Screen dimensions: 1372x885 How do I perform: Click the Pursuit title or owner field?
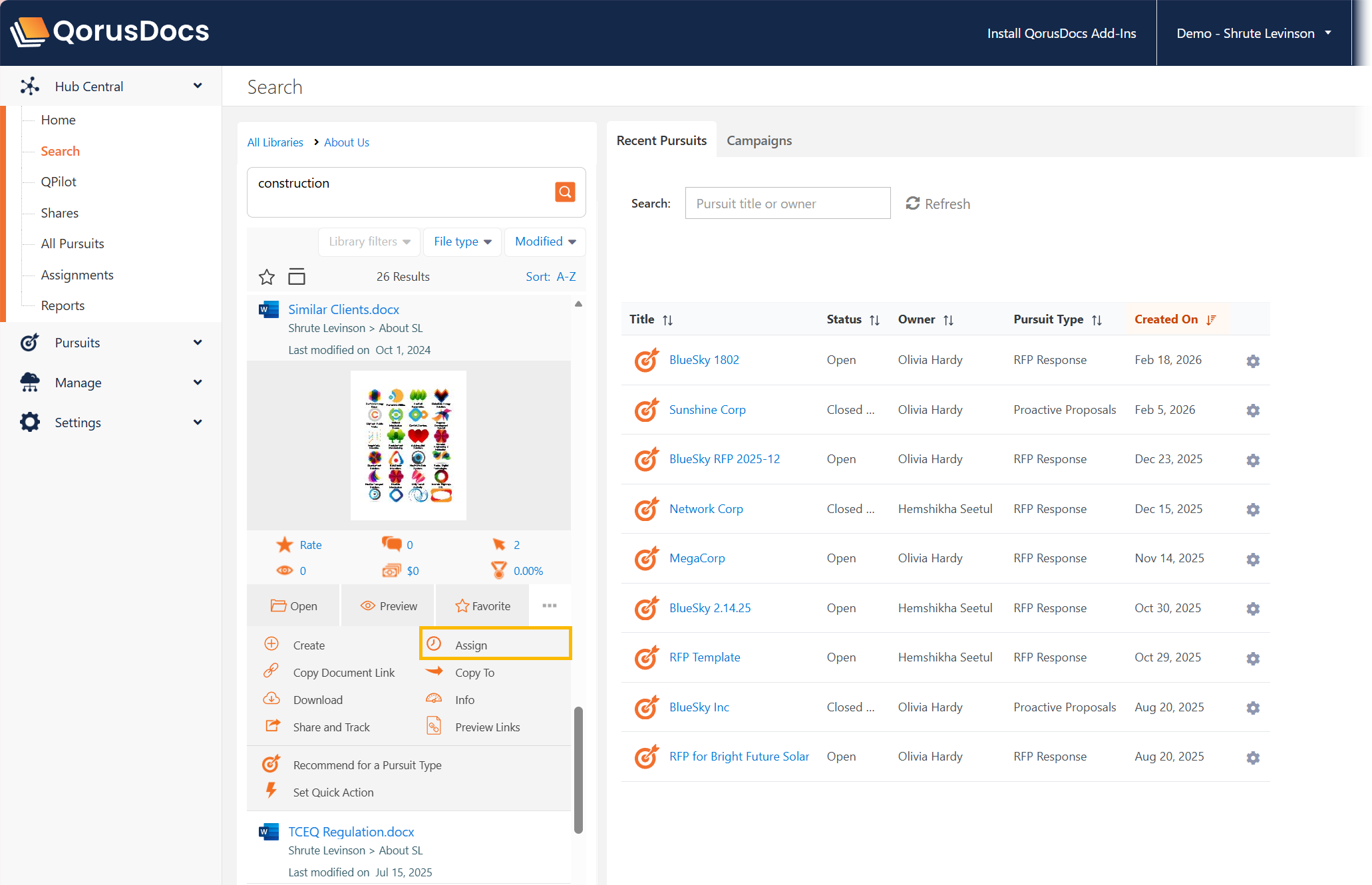(788, 204)
